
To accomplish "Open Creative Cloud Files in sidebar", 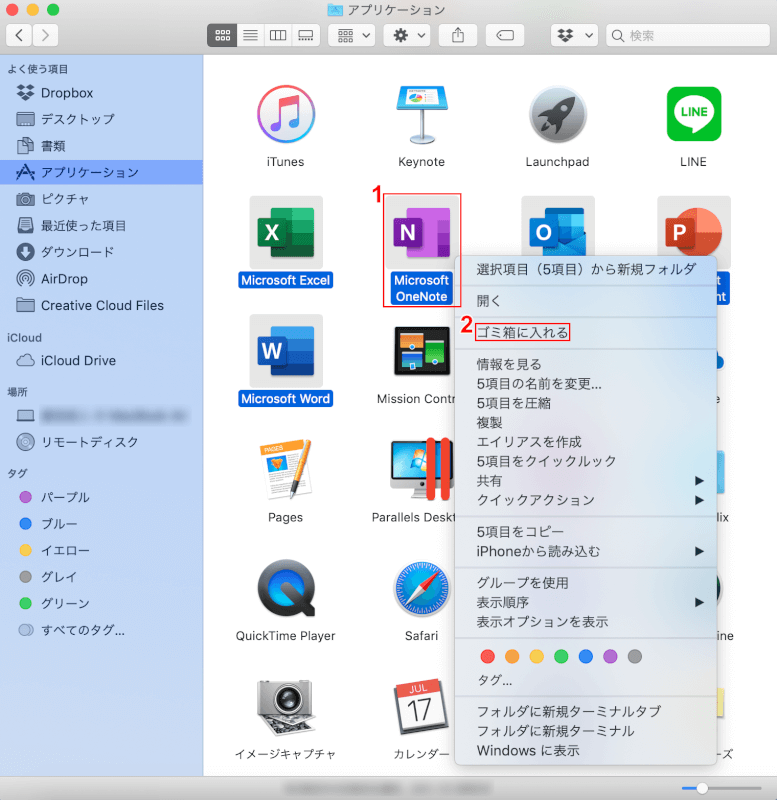I will pyautogui.click(x=102, y=305).
